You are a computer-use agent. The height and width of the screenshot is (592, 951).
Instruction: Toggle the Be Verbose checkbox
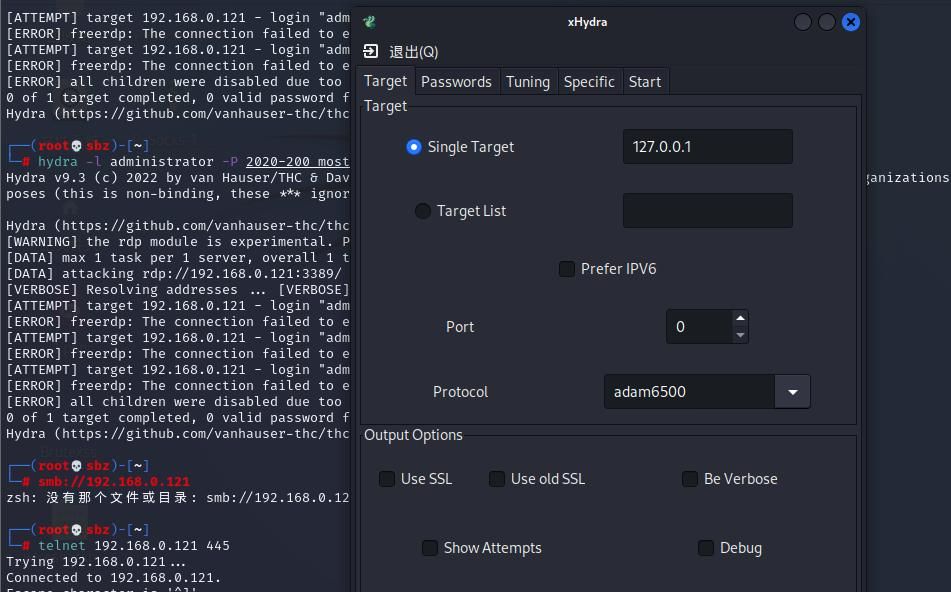pyautogui.click(x=690, y=479)
